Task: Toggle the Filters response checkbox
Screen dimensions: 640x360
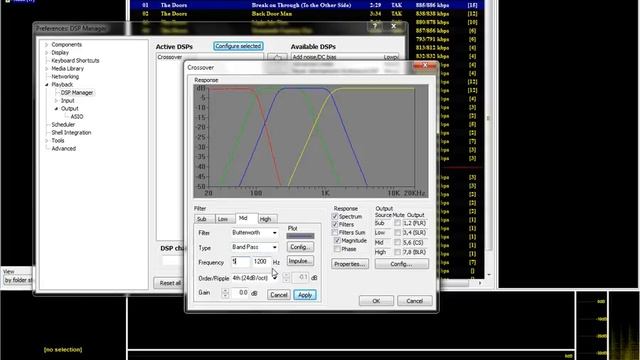Action: pyautogui.click(x=335, y=224)
